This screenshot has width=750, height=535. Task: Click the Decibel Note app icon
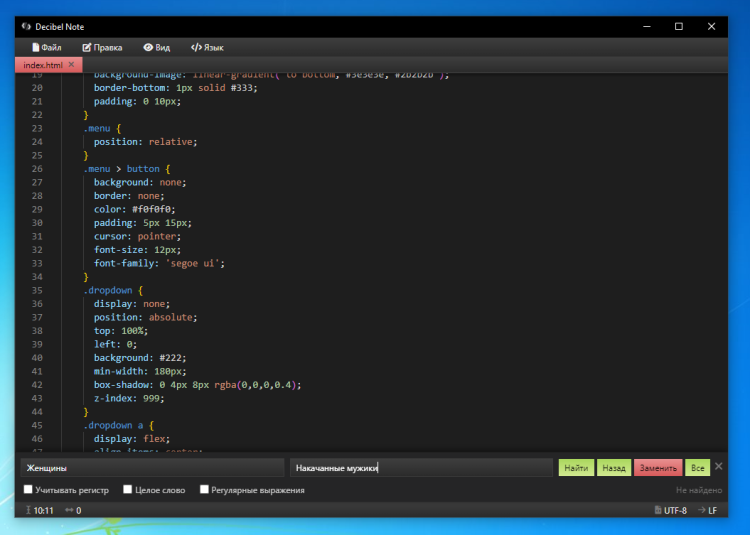pos(25,26)
